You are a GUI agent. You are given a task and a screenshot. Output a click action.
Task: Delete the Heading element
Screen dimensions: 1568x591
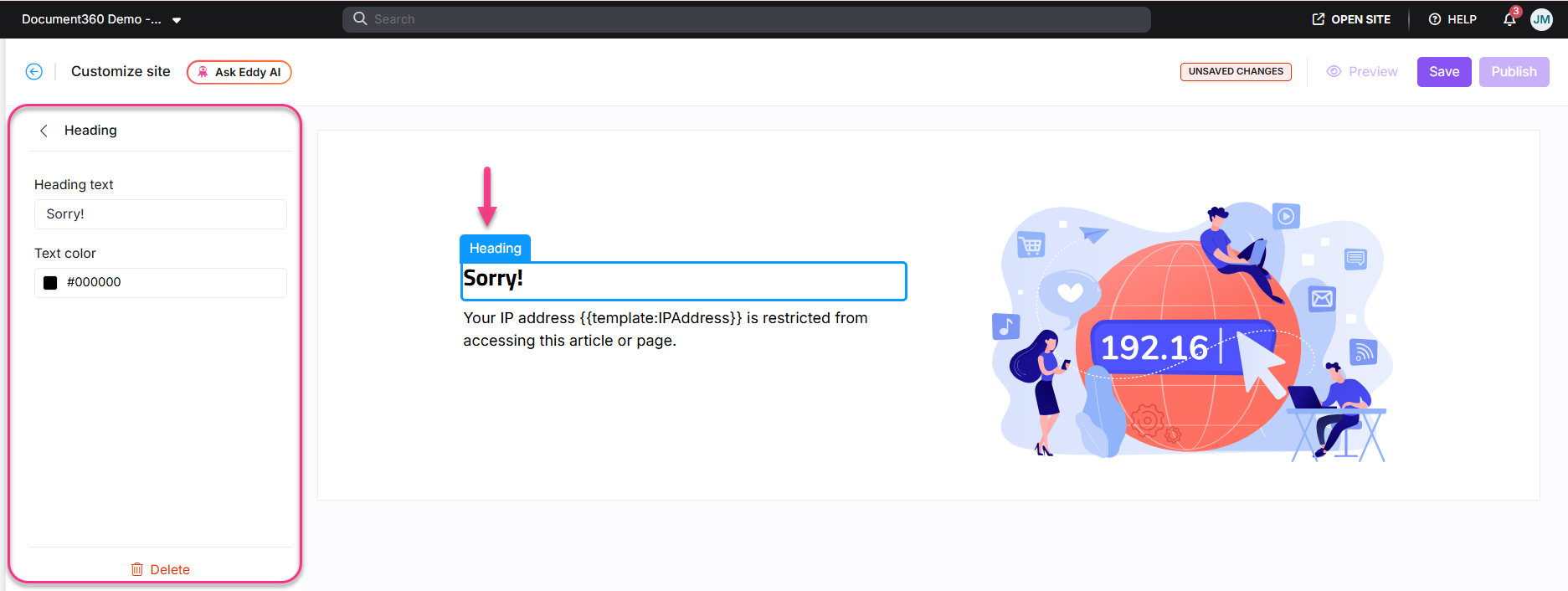pyautogui.click(x=161, y=569)
